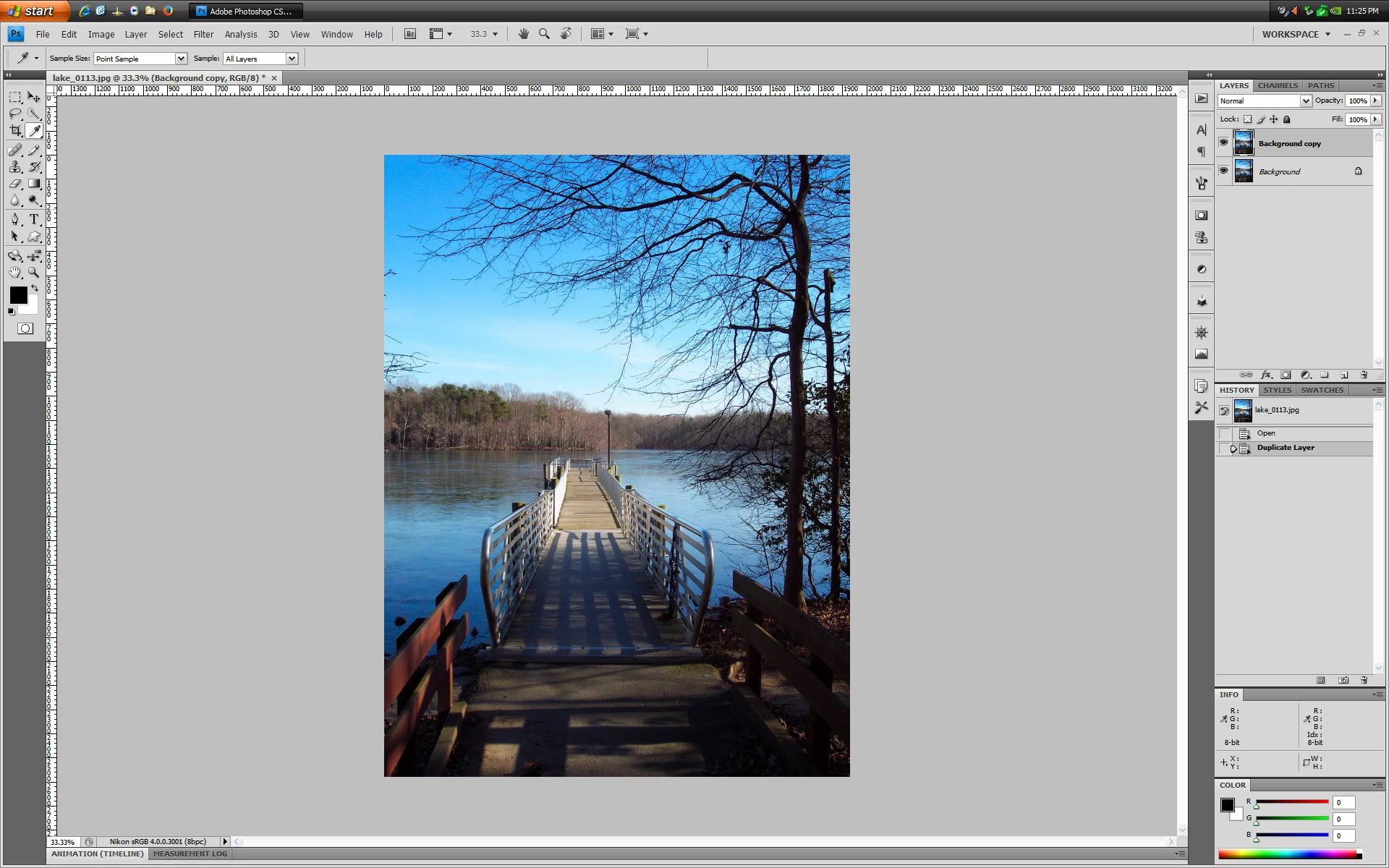Toggle Quick Mask mode

pyautogui.click(x=25, y=328)
